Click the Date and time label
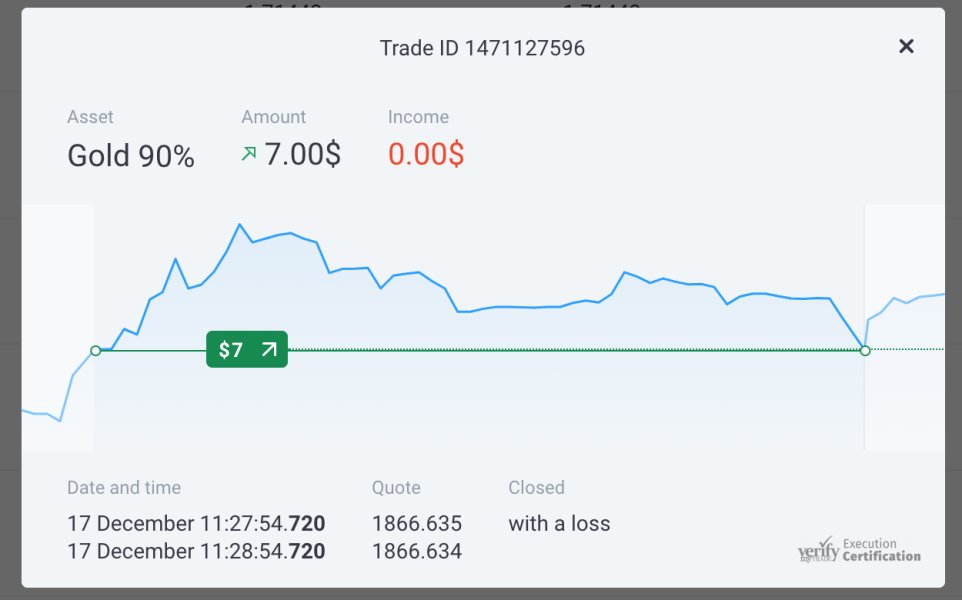The image size is (962, 600). click(x=124, y=488)
